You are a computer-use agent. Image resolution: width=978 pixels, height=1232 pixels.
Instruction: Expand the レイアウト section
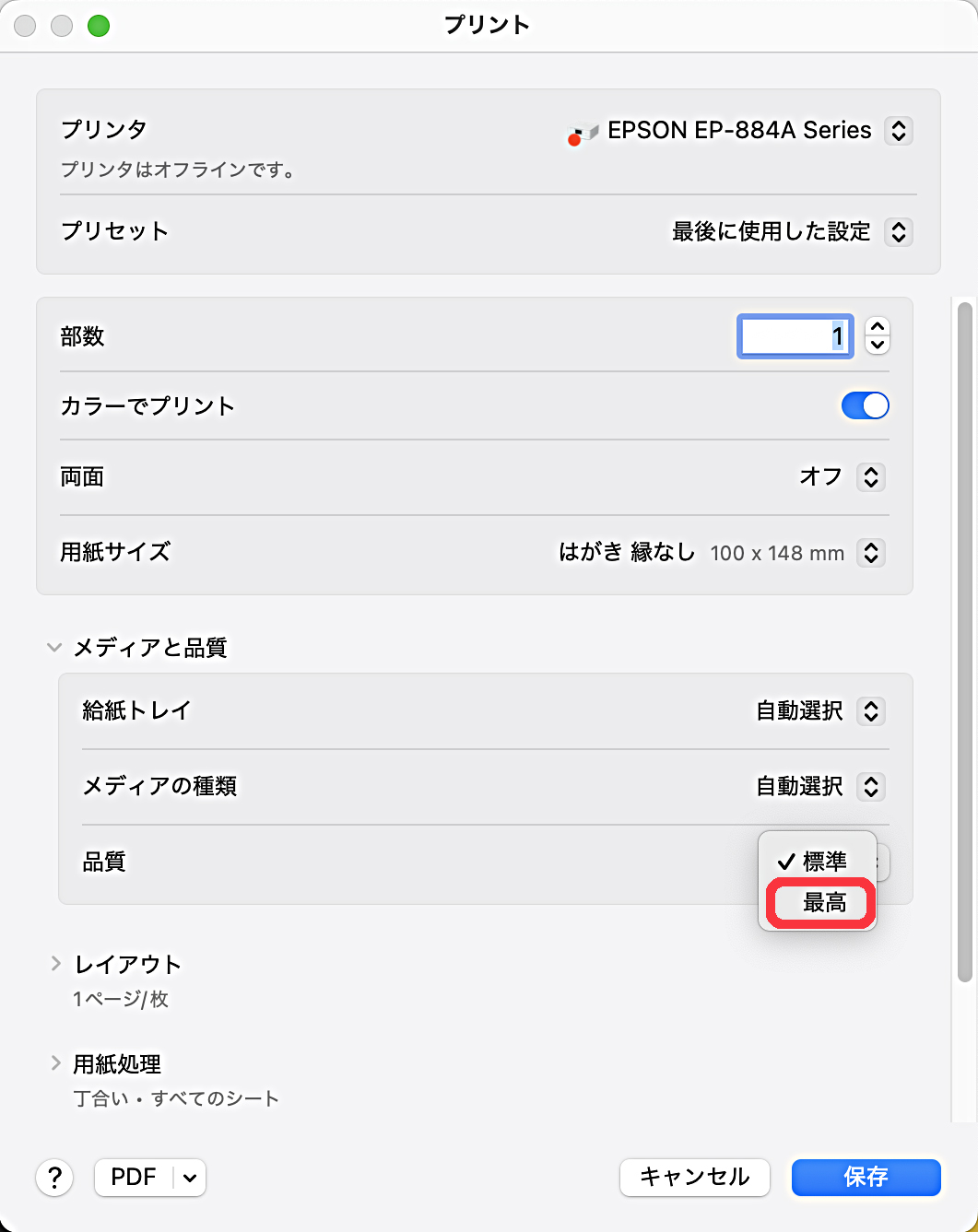[55, 964]
